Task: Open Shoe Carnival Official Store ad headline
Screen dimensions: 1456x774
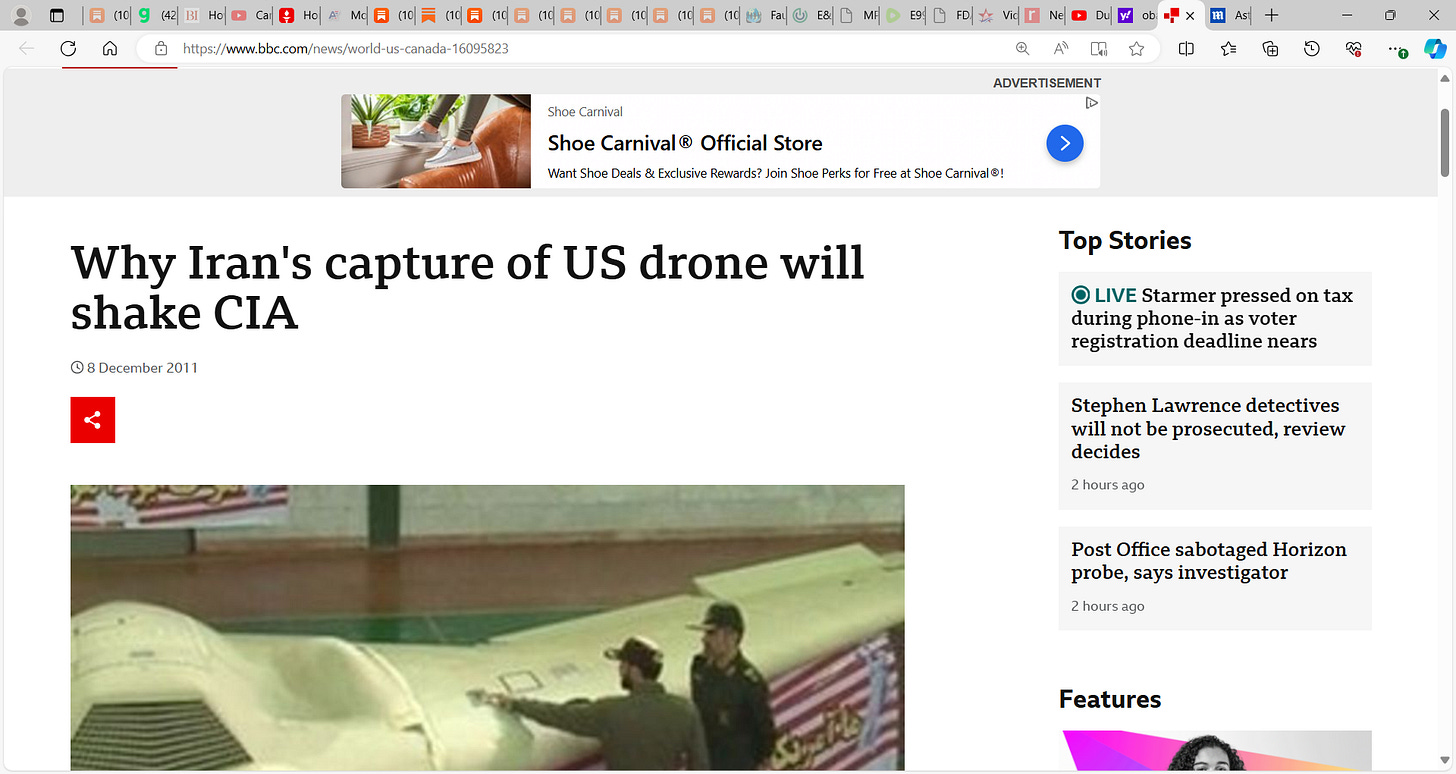Action: click(685, 143)
